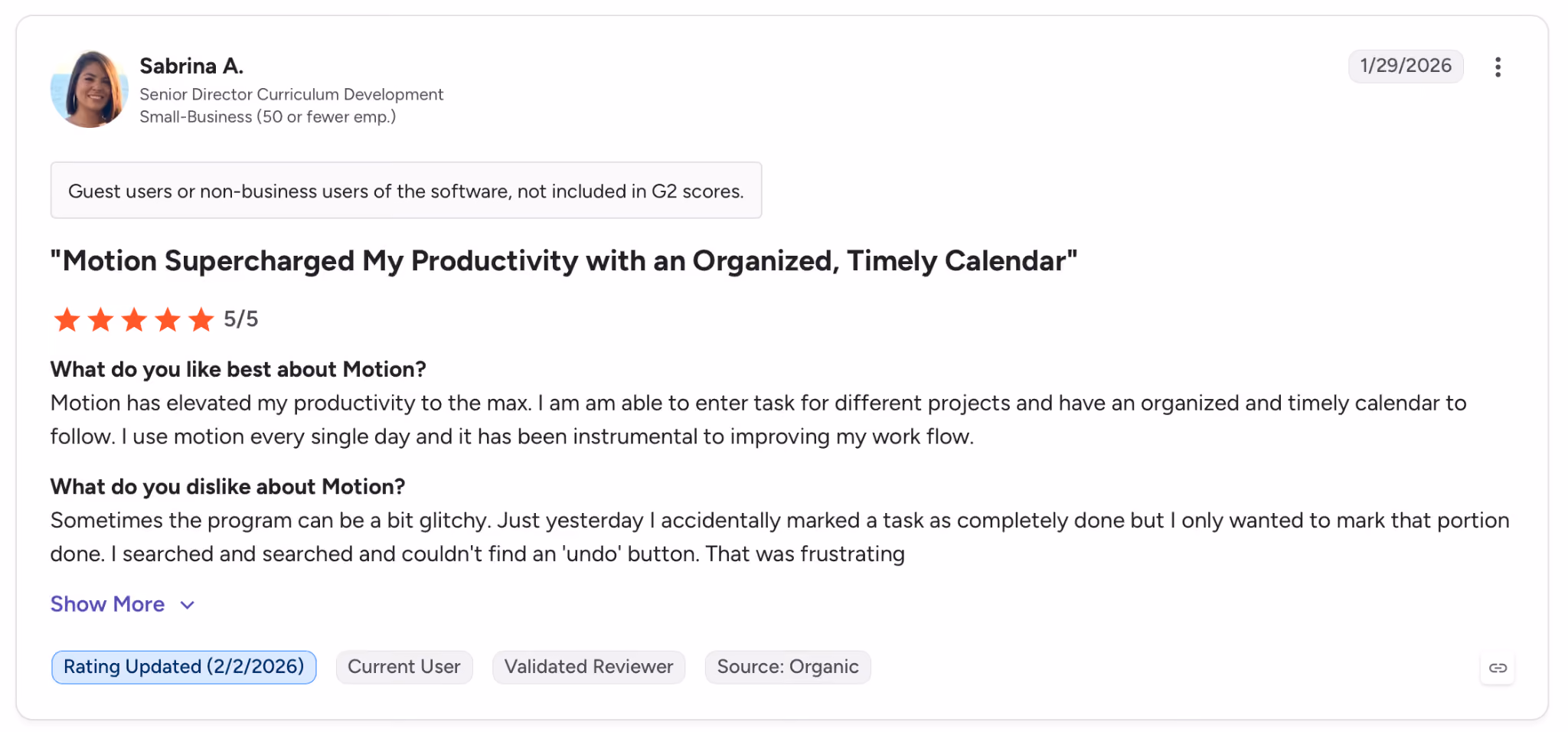Screen dimensions: 1568x732
Task: Select the Current User tag
Action: 404,667
